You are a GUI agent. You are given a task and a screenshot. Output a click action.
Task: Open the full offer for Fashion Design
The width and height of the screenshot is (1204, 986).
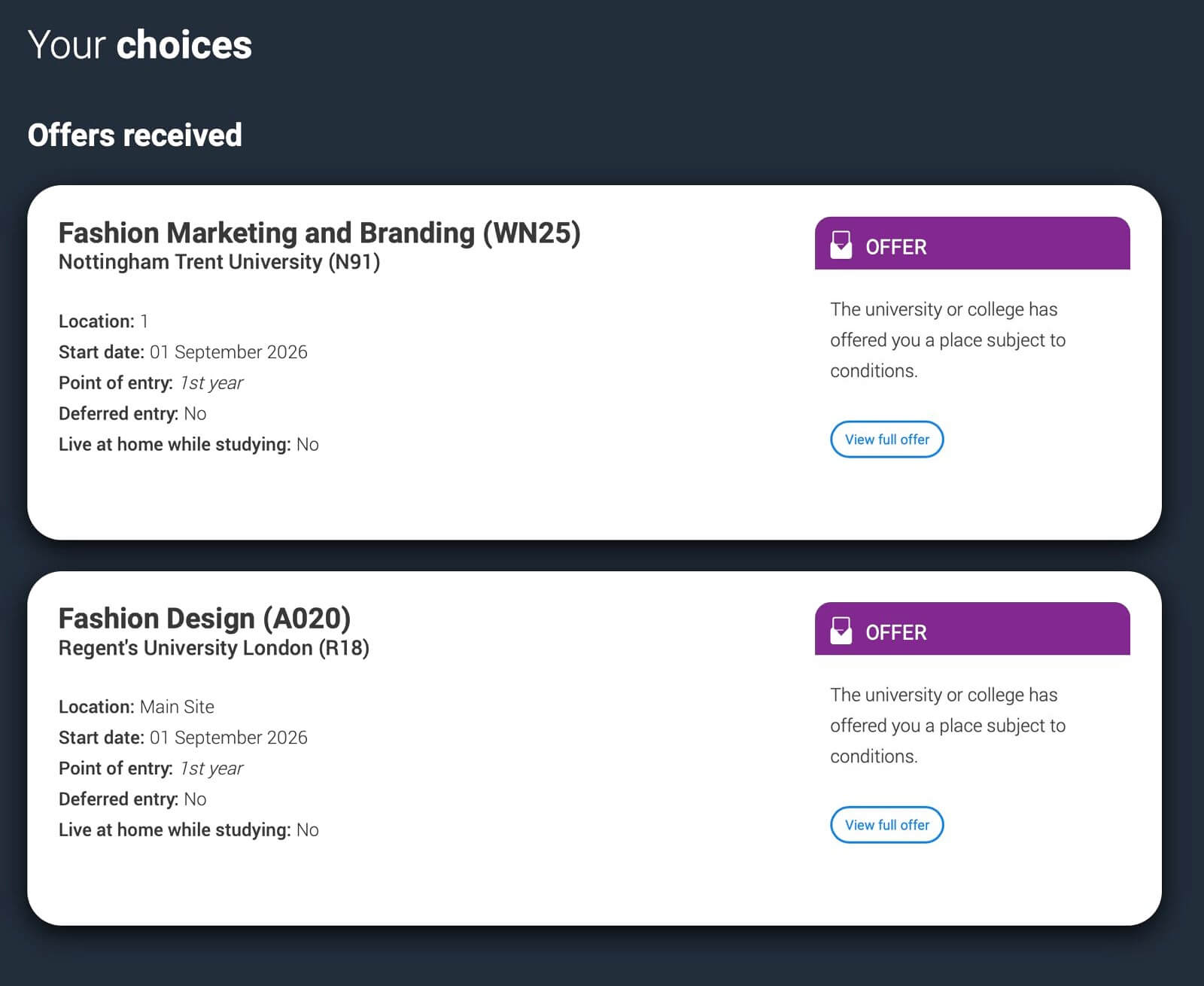pyautogui.click(x=886, y=825)
